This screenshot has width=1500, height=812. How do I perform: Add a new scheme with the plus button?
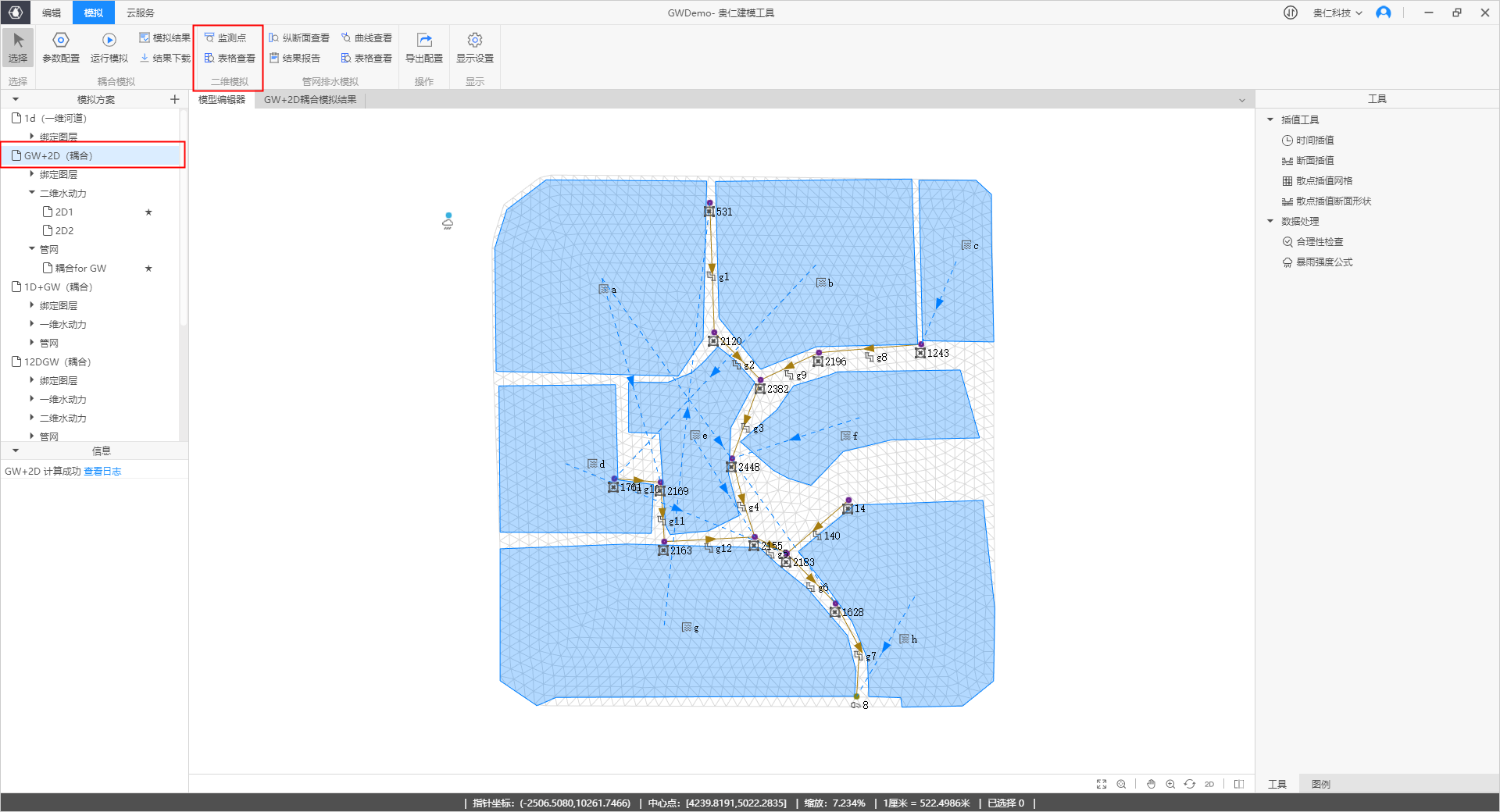click(x=175, y=99)
